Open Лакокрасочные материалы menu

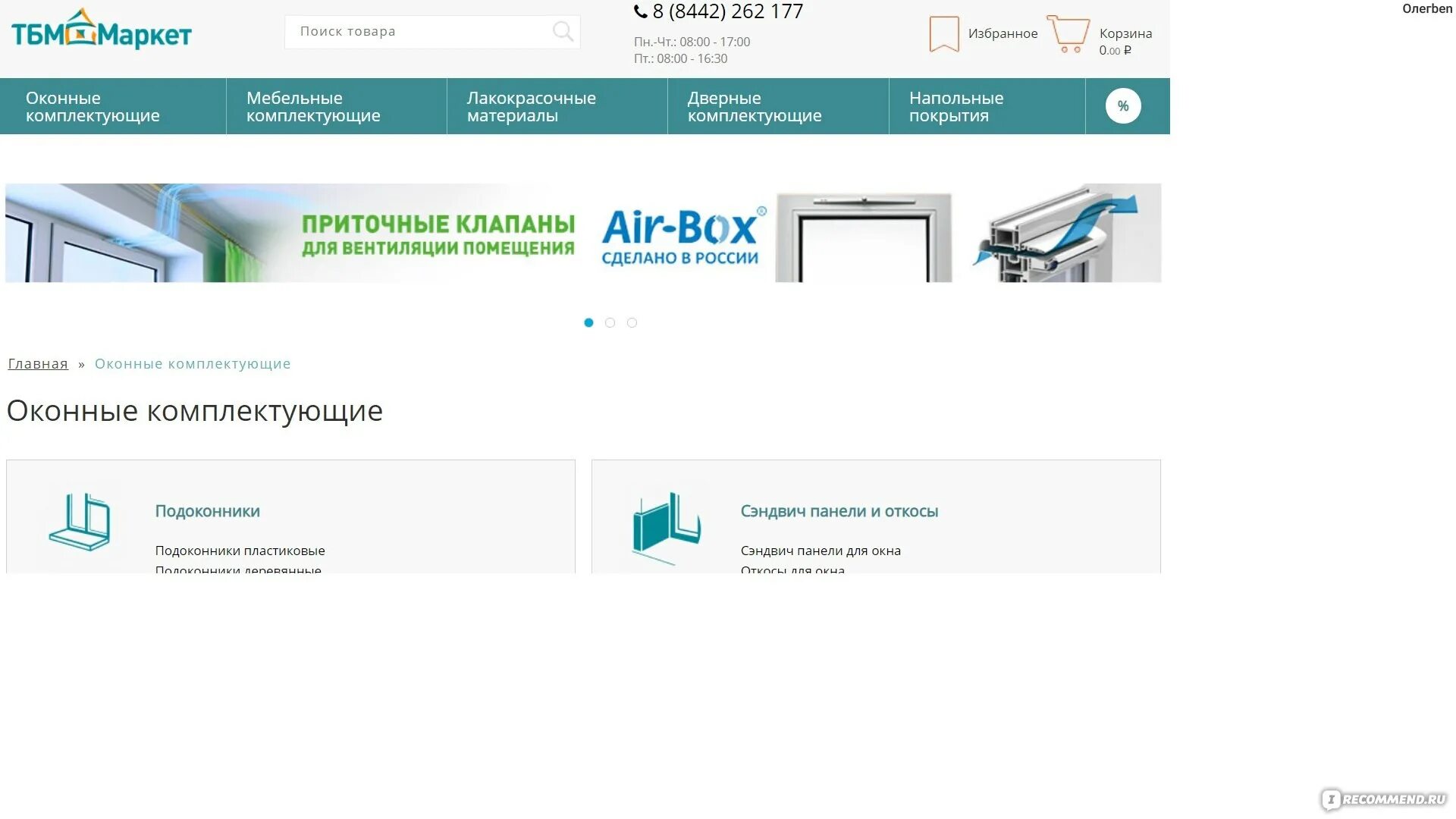557,106
